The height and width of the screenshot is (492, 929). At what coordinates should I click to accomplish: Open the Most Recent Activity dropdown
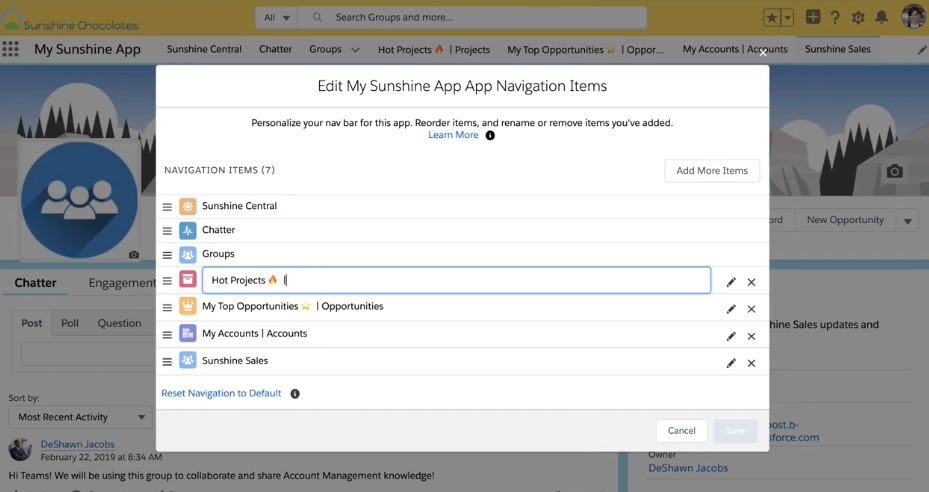point(81,417)
